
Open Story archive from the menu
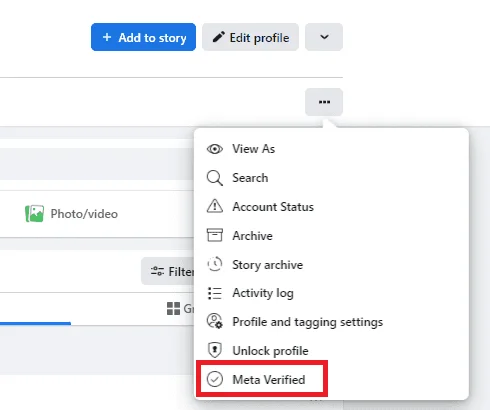pyautogui.click(x=331, y=265)
